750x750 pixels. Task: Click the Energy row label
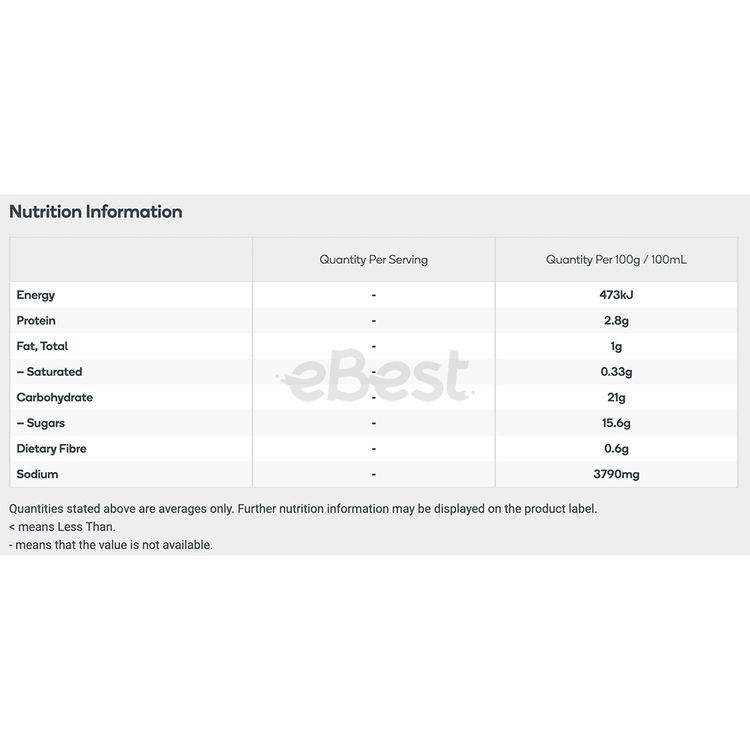tap(36, 295)
